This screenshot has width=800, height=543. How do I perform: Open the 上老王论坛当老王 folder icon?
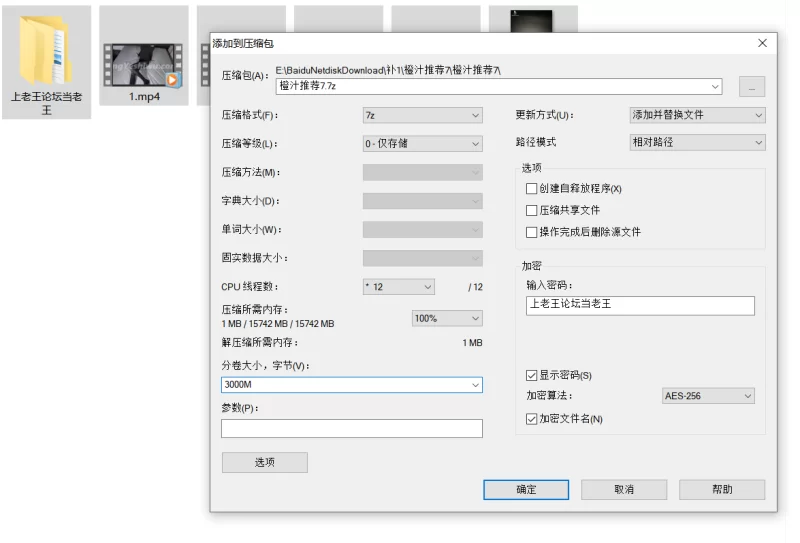[x=46, y=50]
